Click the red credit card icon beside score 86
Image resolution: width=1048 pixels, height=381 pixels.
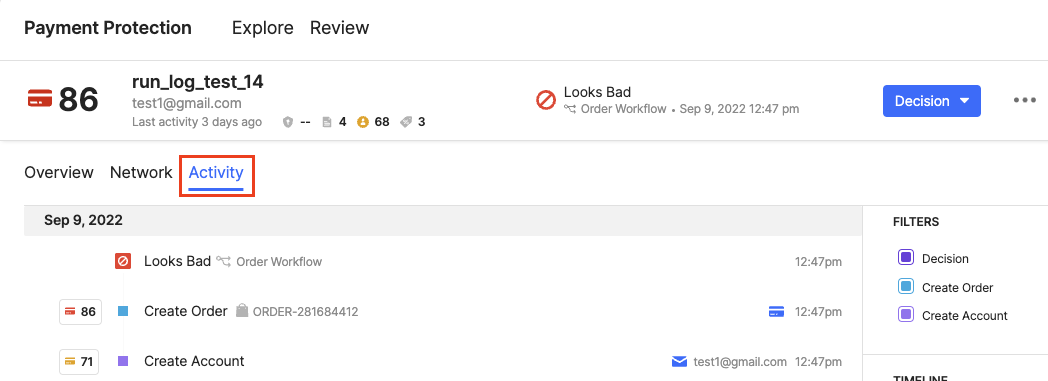40,100
